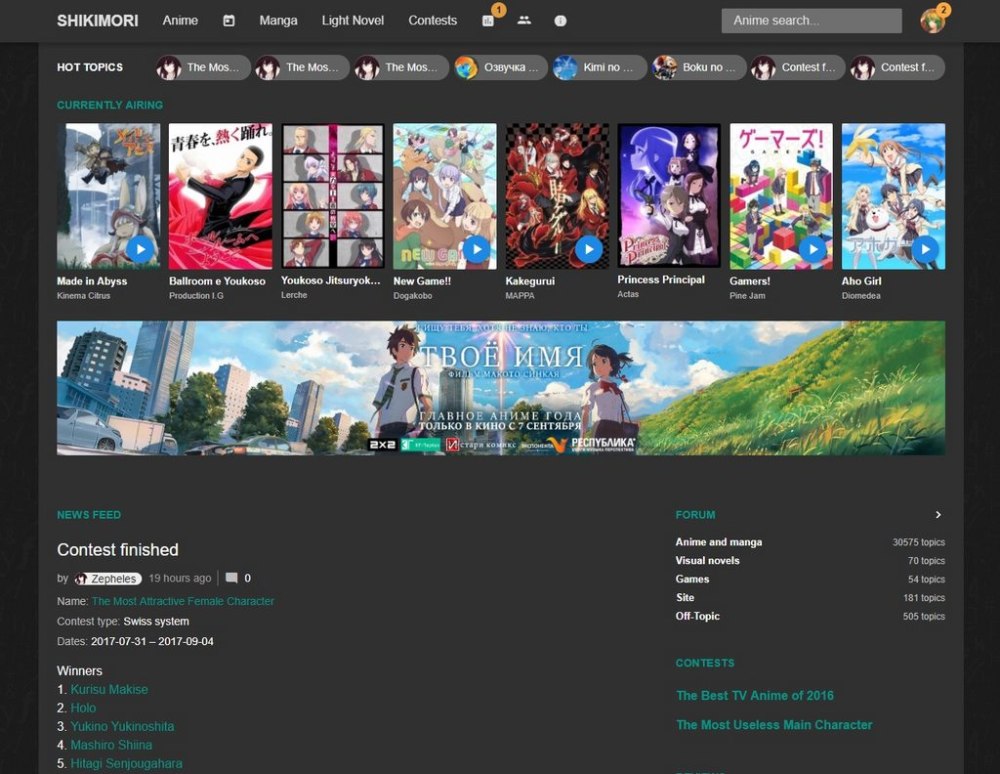Open the Forum heading link
The height and width of the screenshot is (774, 1000).
click(x=695, y=515)
